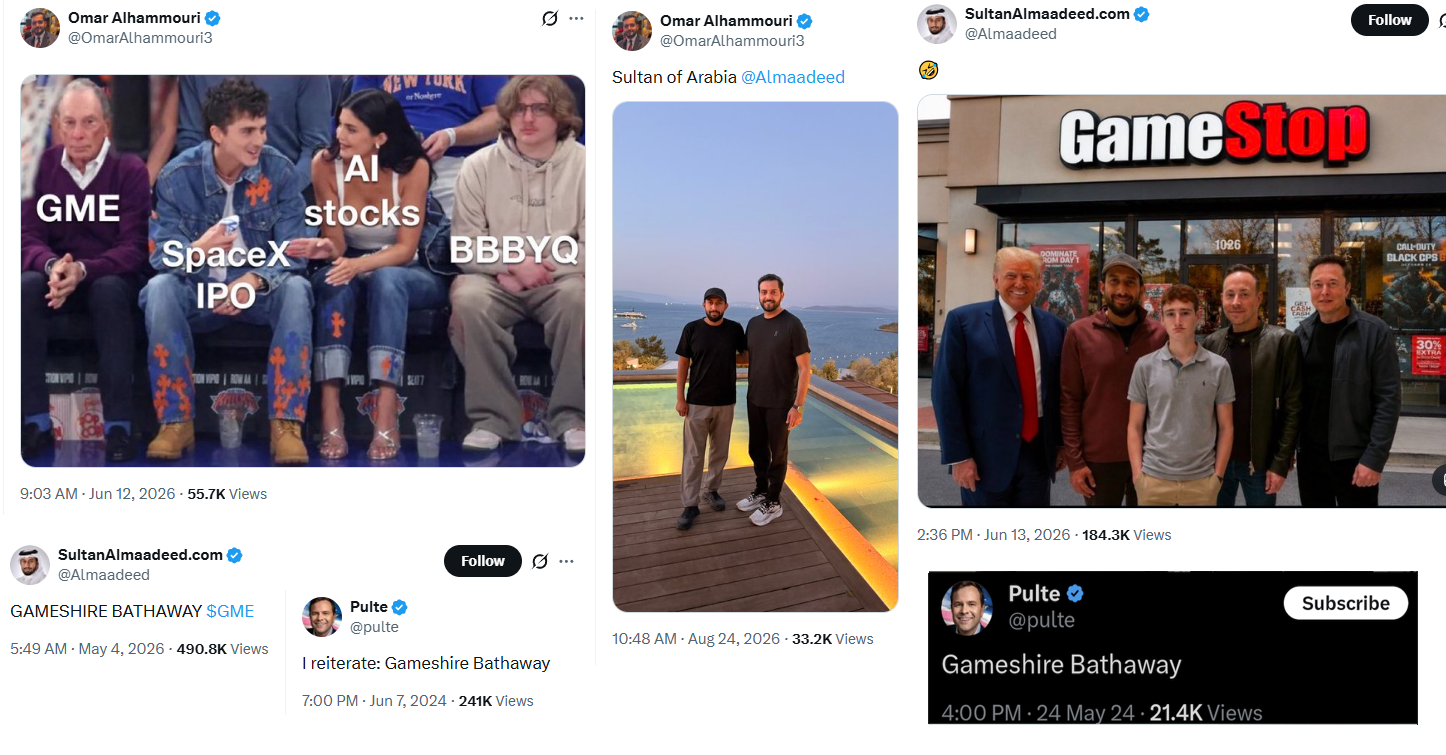Click the Grok icon on the GAMESHIRE BATHAWAY tweet
The image size is (1446, 755).
point(540,561)
